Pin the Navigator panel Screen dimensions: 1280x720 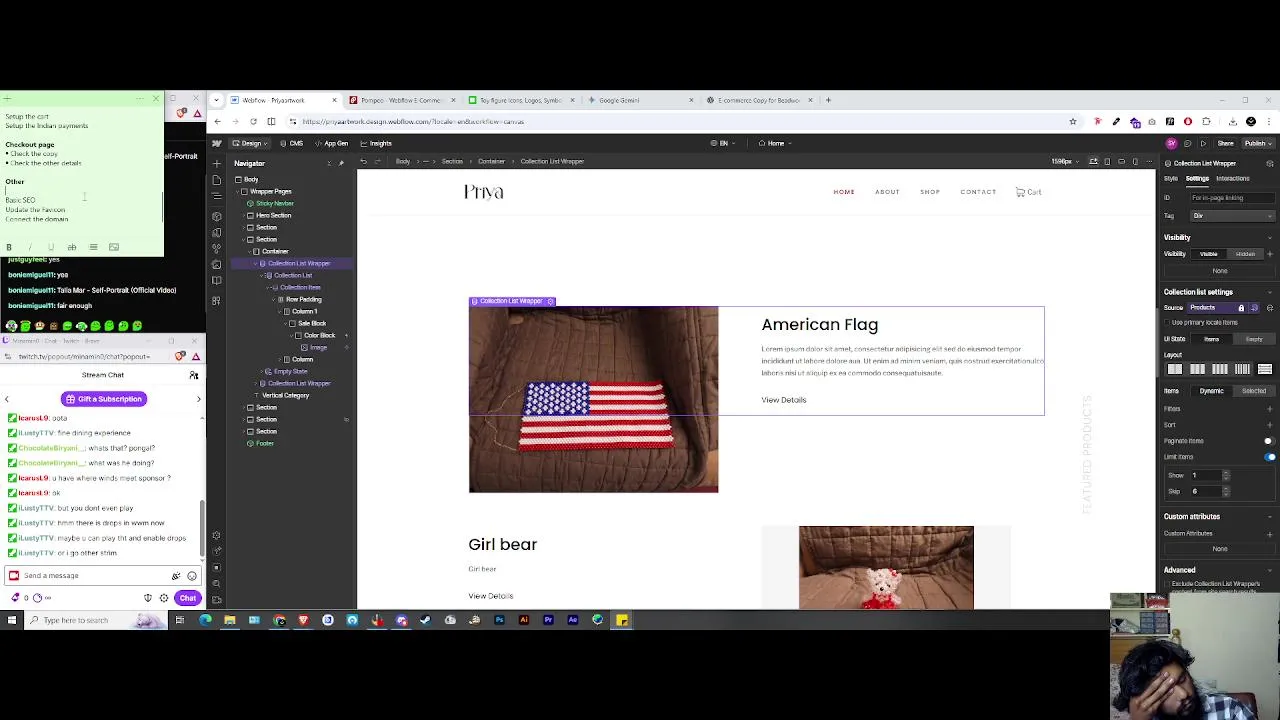pos(341,163)
